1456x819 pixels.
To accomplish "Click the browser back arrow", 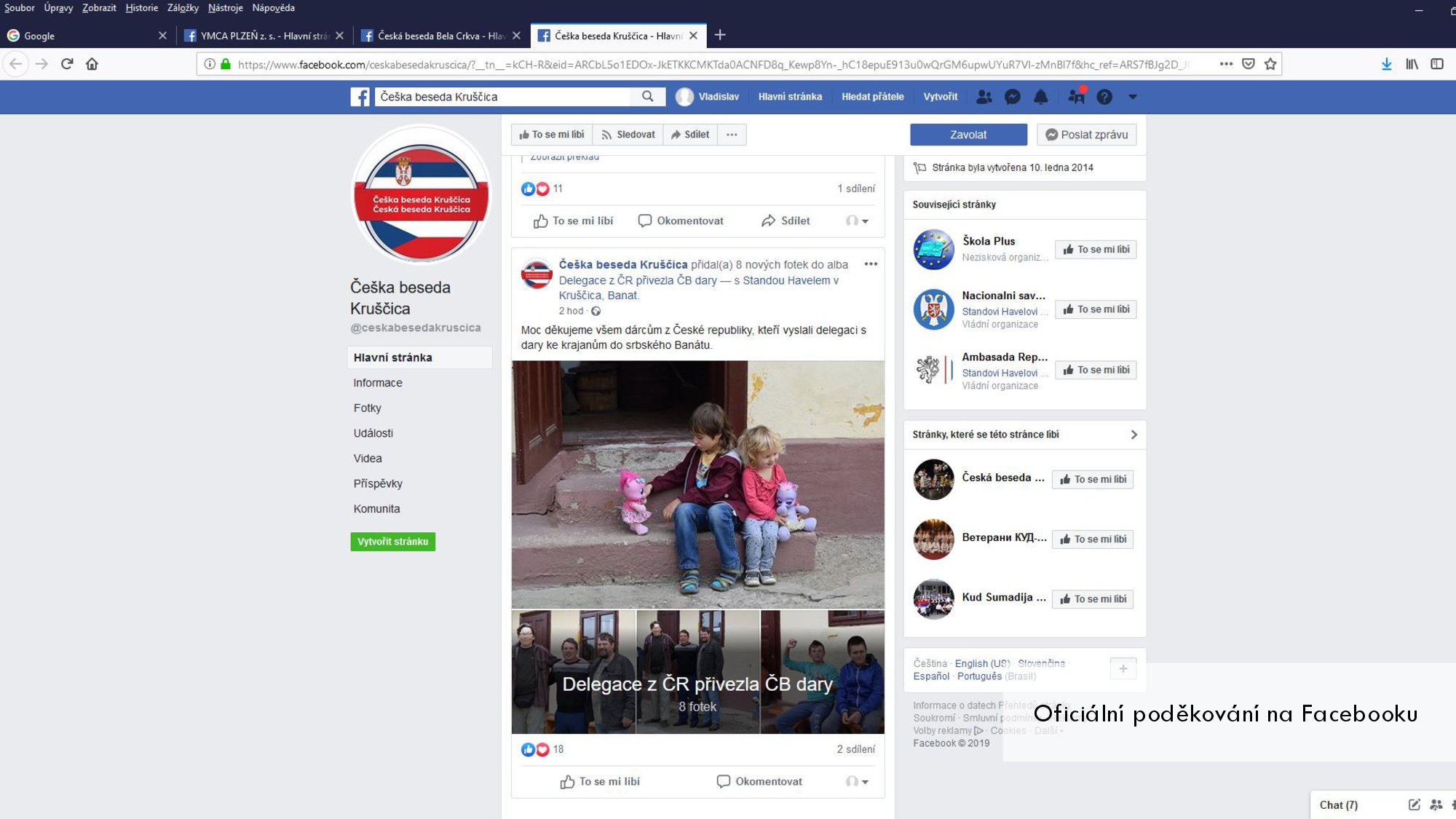I will tap(16, 64).
